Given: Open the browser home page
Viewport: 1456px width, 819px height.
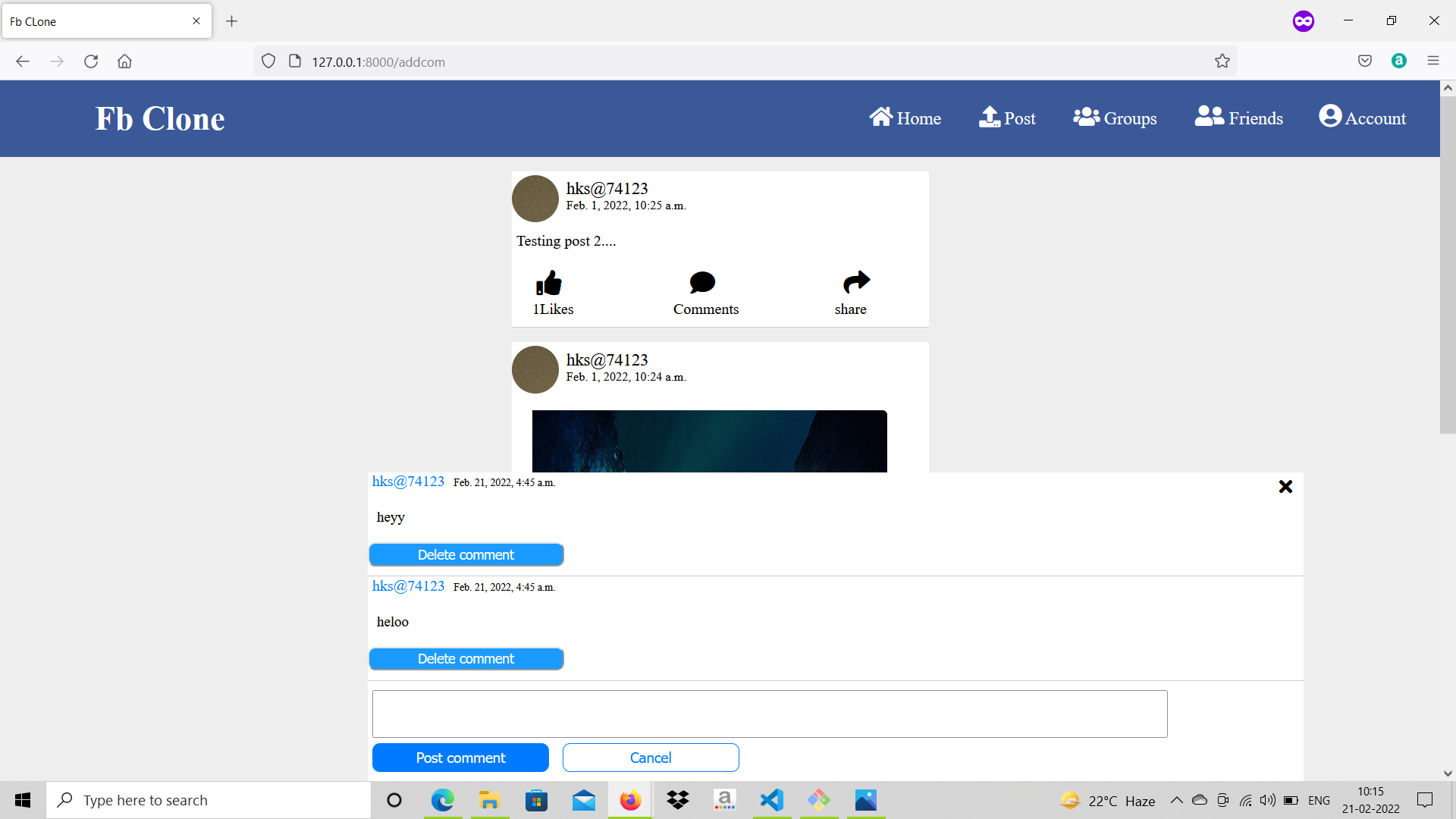Looking at the screenshot, I should (x=125, y=61).
